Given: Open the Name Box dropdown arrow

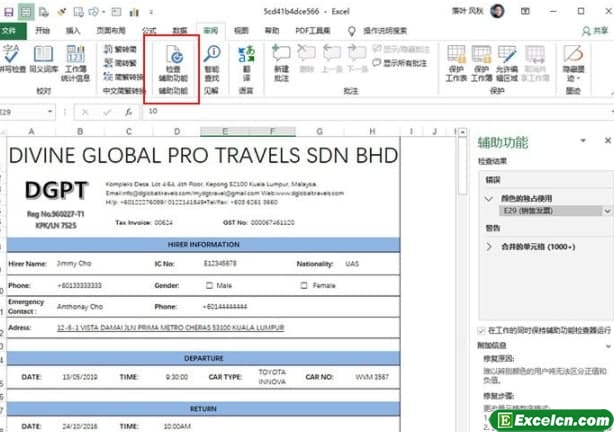Looking at the screenshot, I should [x=50, y=112].
